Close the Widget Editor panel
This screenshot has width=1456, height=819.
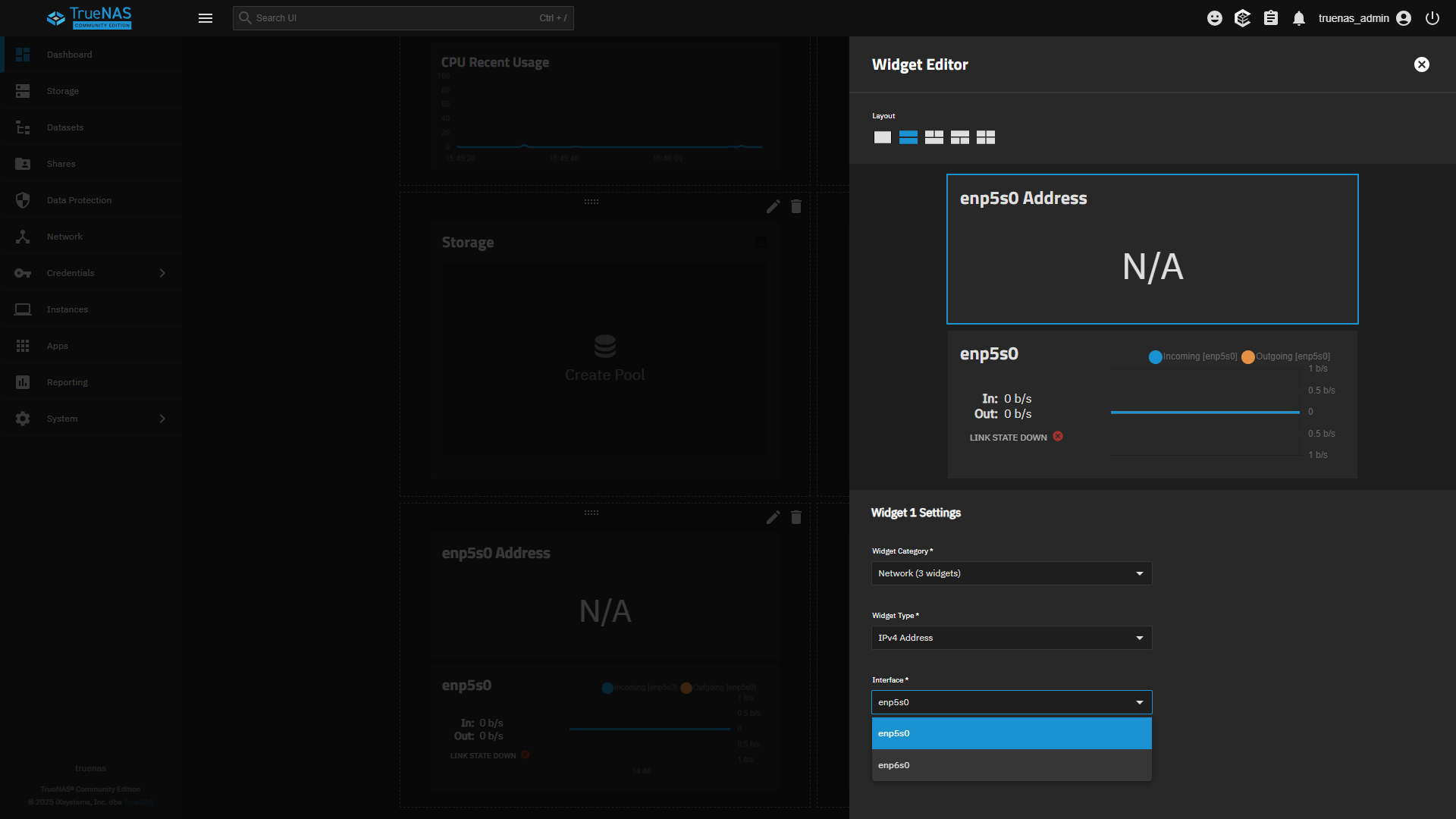[x=1422, y=64]
